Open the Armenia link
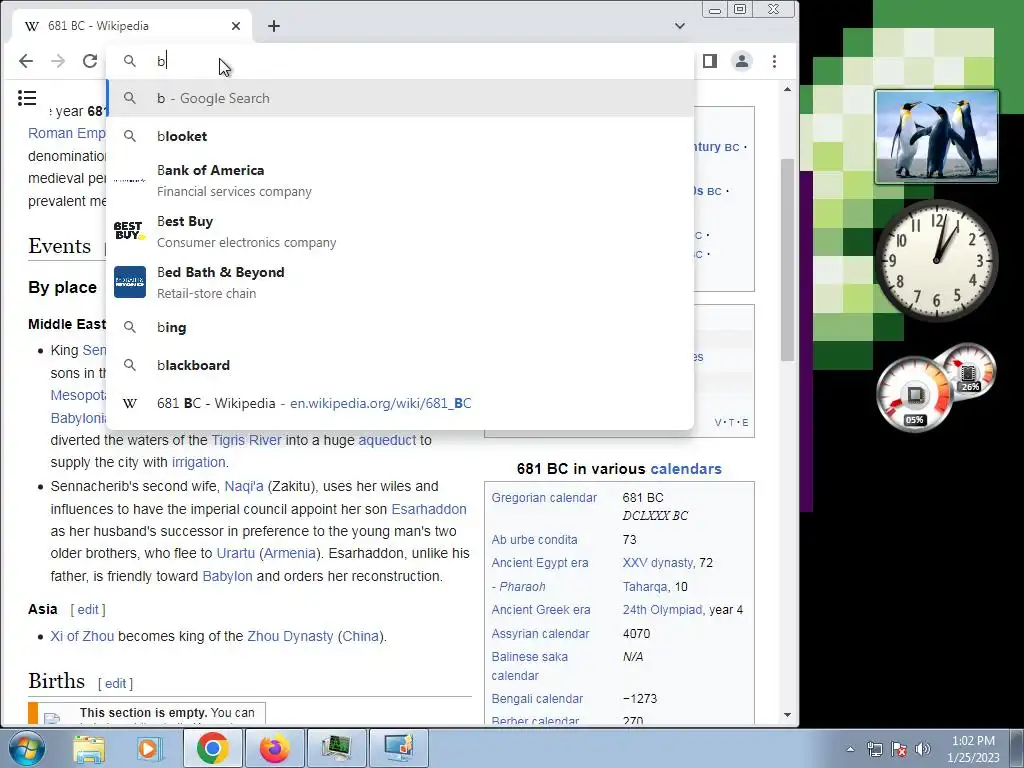This screenshot has width=1024, height=768. (290, 553)
